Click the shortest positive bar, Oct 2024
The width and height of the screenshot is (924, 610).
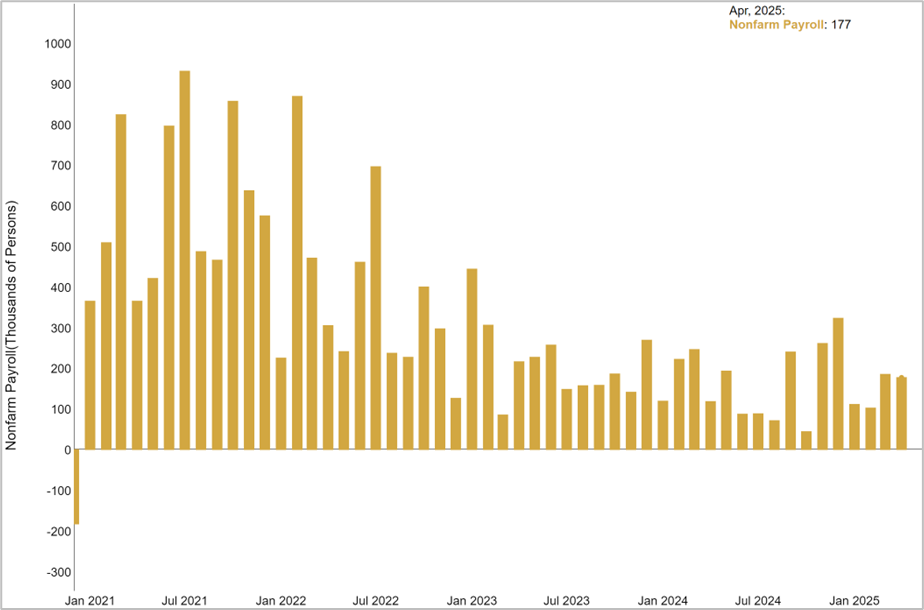coord(806,440)
